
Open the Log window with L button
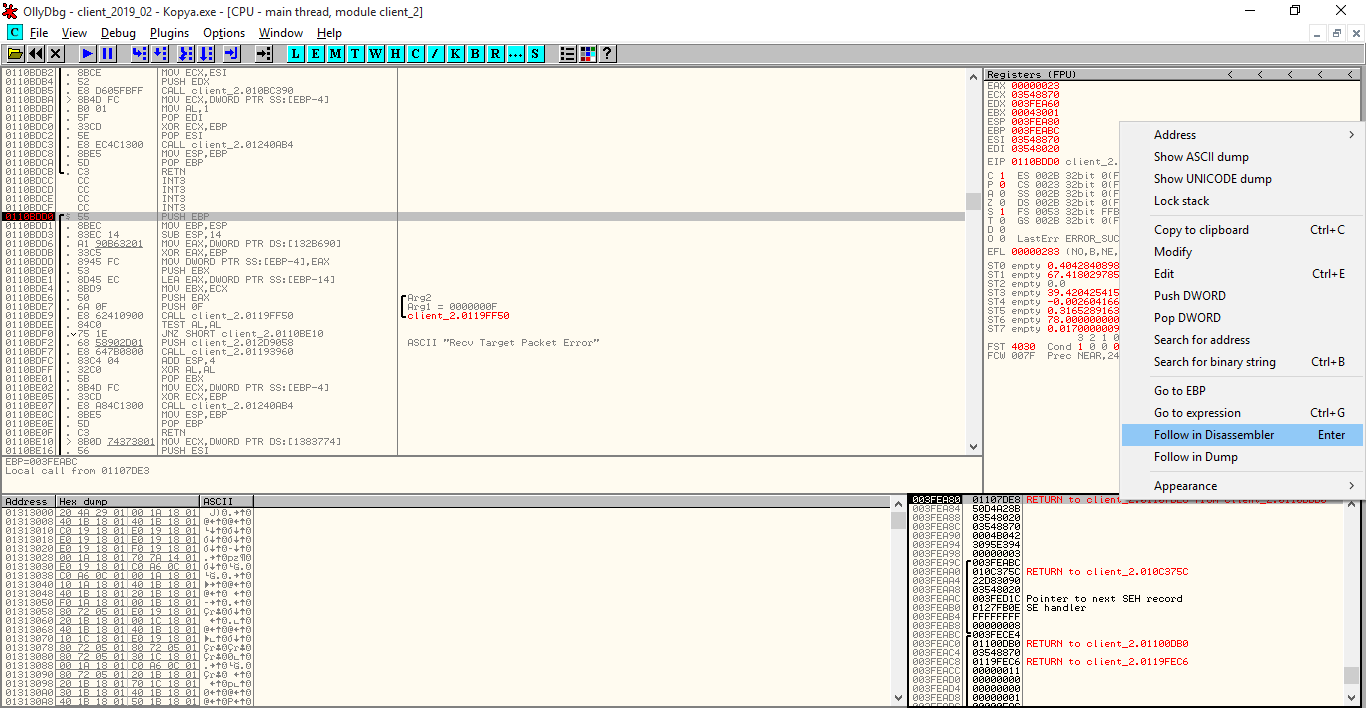tap(296, 53)
